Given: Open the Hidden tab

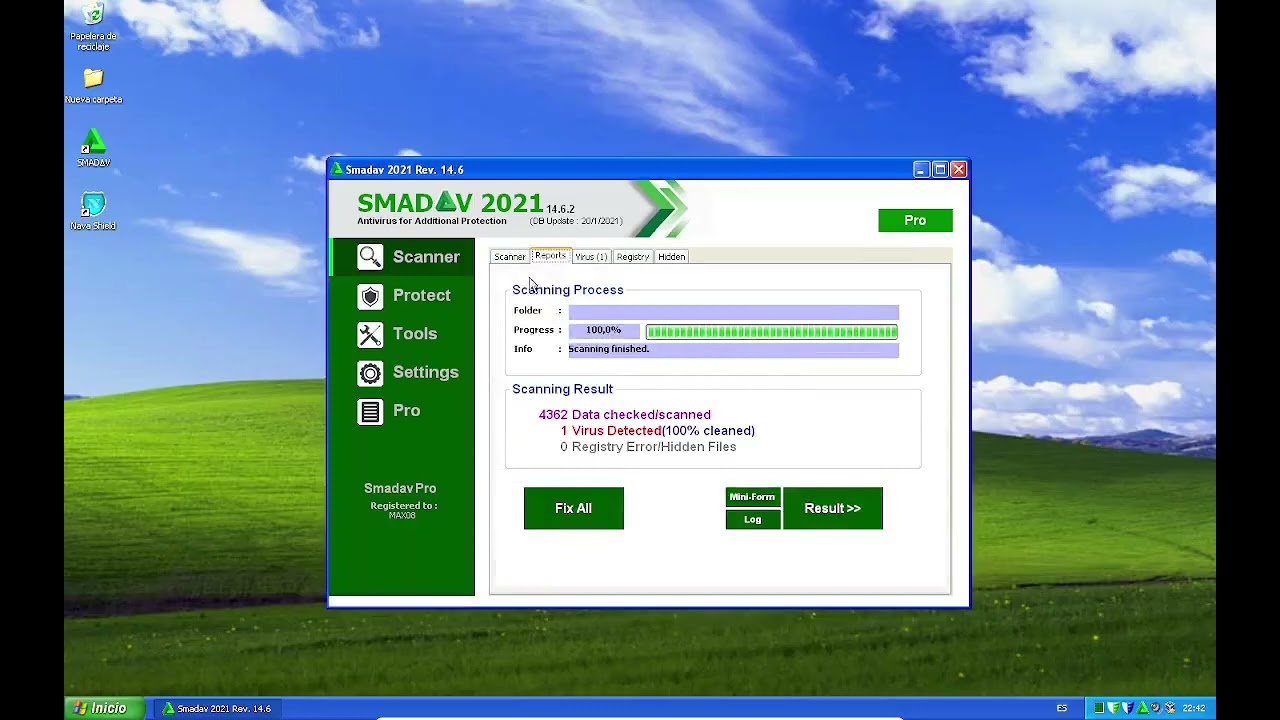Looking at the screenshot, I should [x=672, y=257].
